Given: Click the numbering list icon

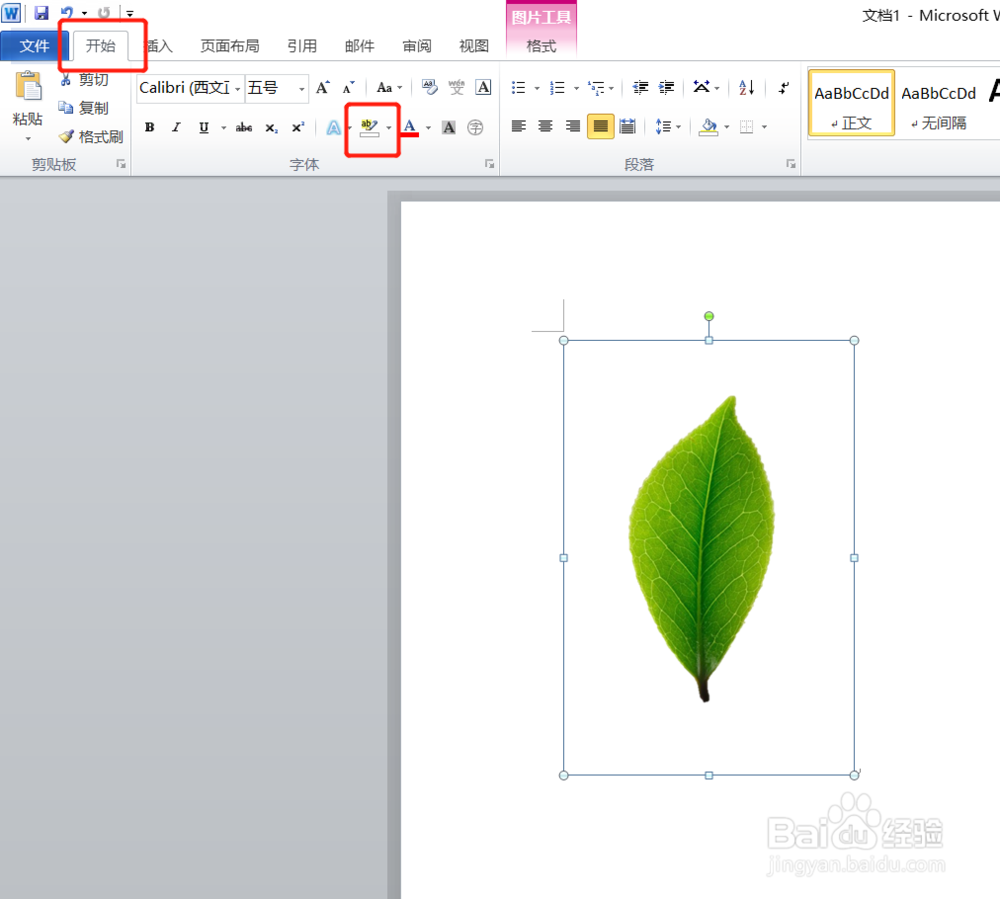Looking at the screenshot, I should (557, 87).
